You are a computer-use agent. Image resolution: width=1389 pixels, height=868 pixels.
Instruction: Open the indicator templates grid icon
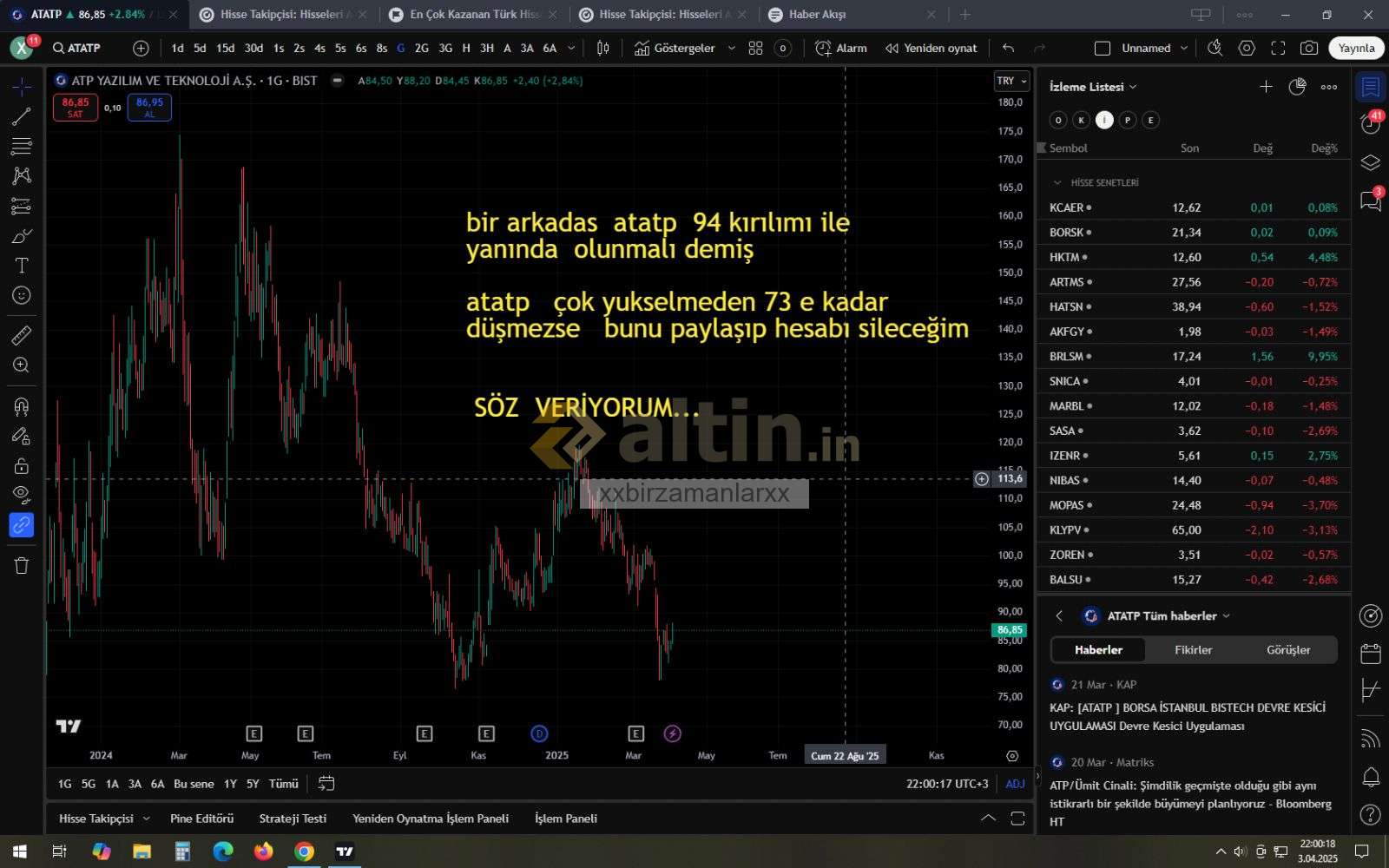(x=755, y=48)
